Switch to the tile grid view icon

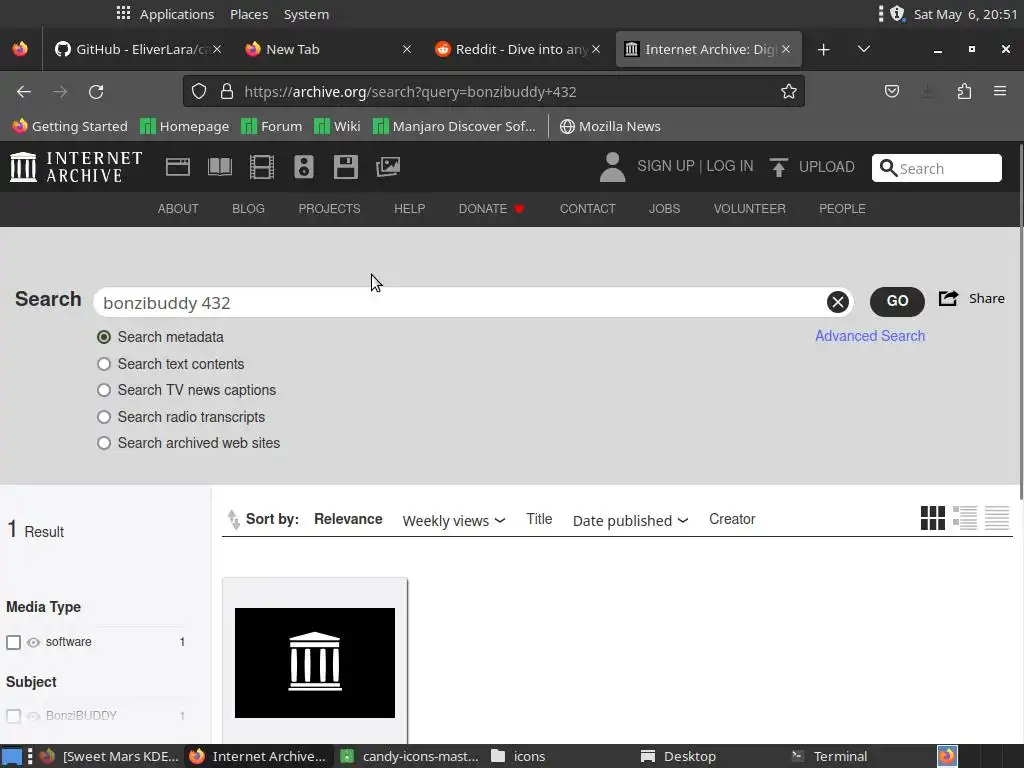pos(933,518)
